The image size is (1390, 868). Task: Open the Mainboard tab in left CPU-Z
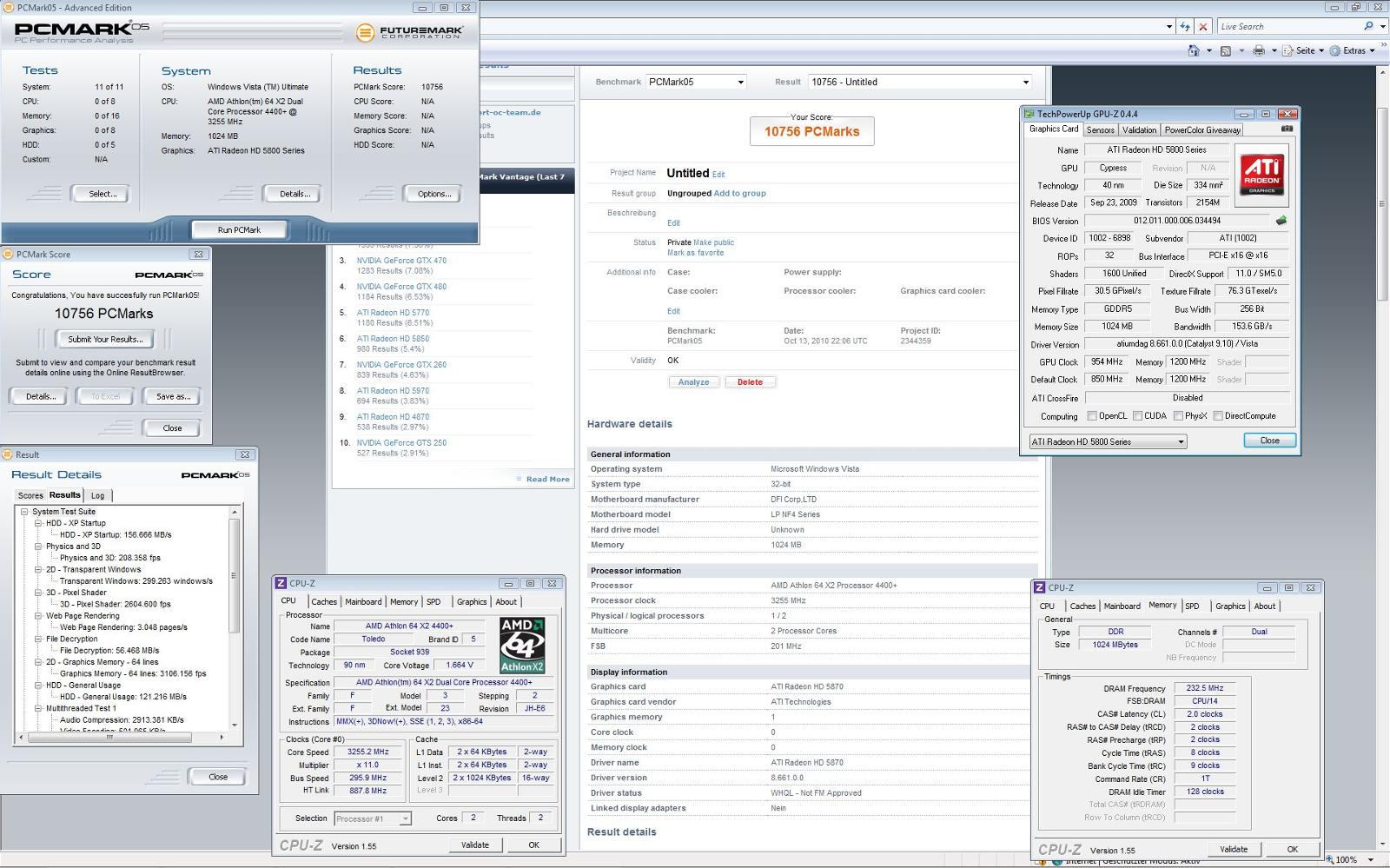point(363,601)
